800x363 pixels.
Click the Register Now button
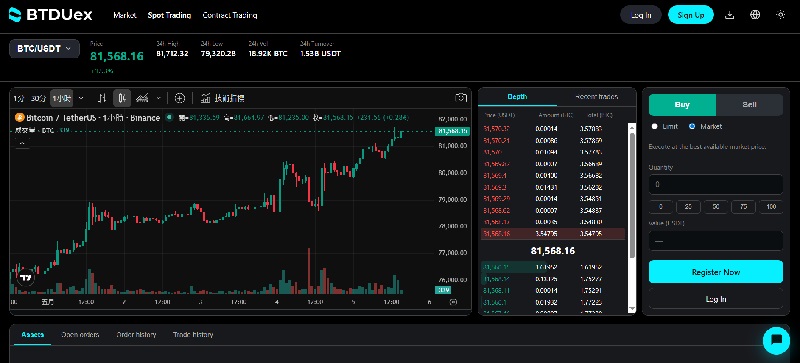[716, 272]
